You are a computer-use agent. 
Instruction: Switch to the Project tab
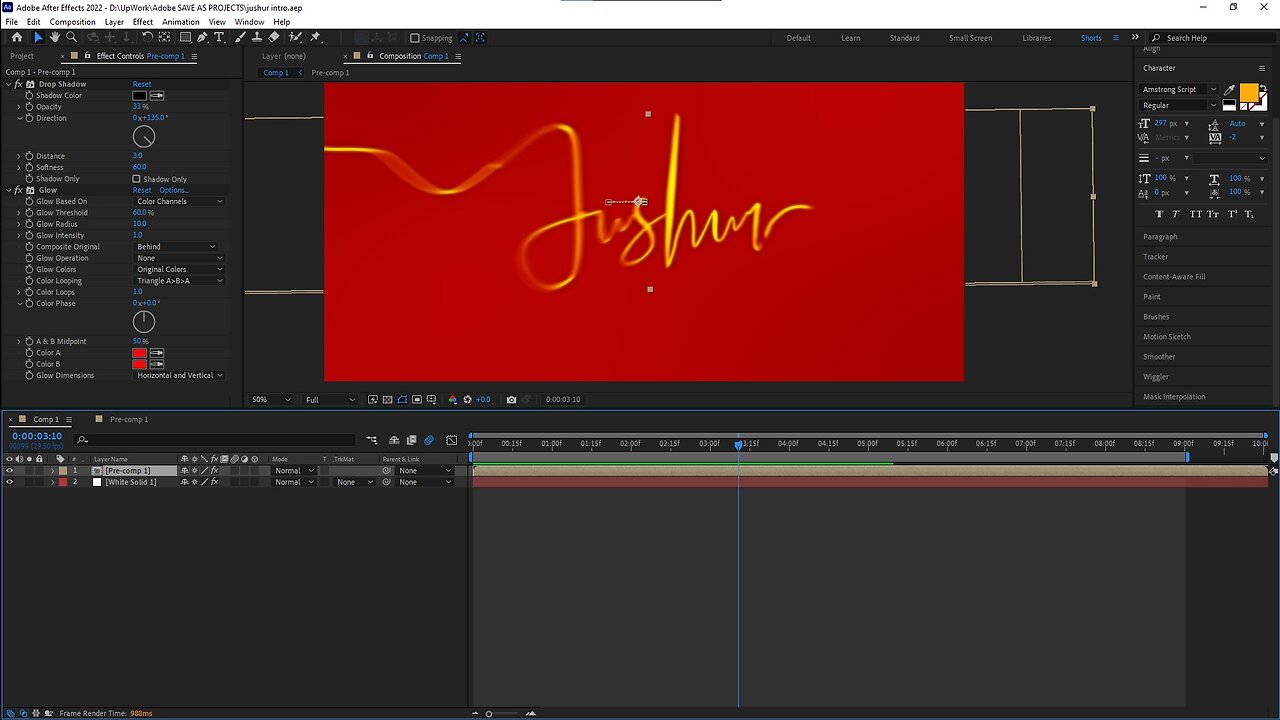(22, 56)
